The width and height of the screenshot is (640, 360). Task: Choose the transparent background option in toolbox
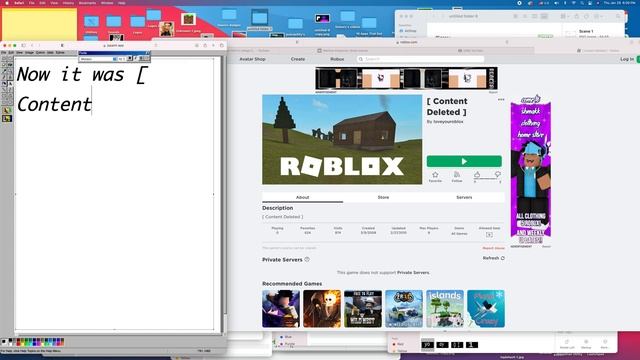click(x=7, y=119)
